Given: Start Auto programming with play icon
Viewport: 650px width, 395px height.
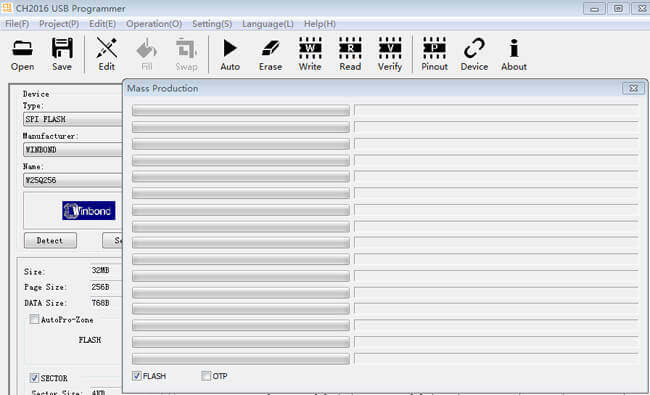Looking at the screenshot, I should click(230, 54).
